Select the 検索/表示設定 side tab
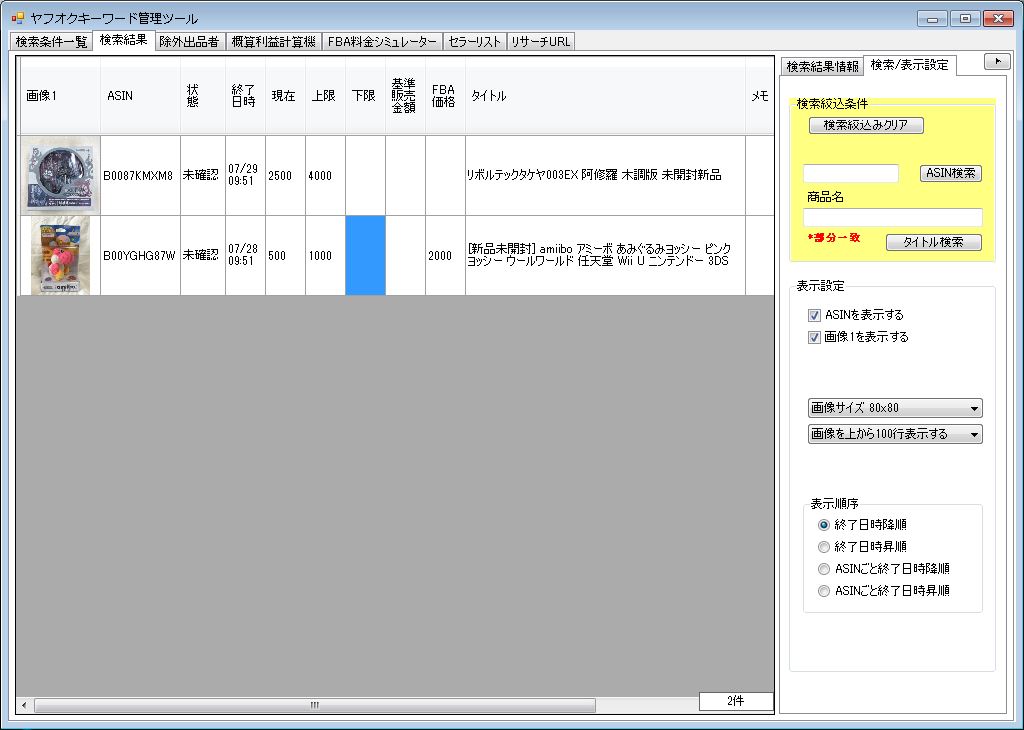The height and width of the screenshot is (730, 1024). pos(909,65)
